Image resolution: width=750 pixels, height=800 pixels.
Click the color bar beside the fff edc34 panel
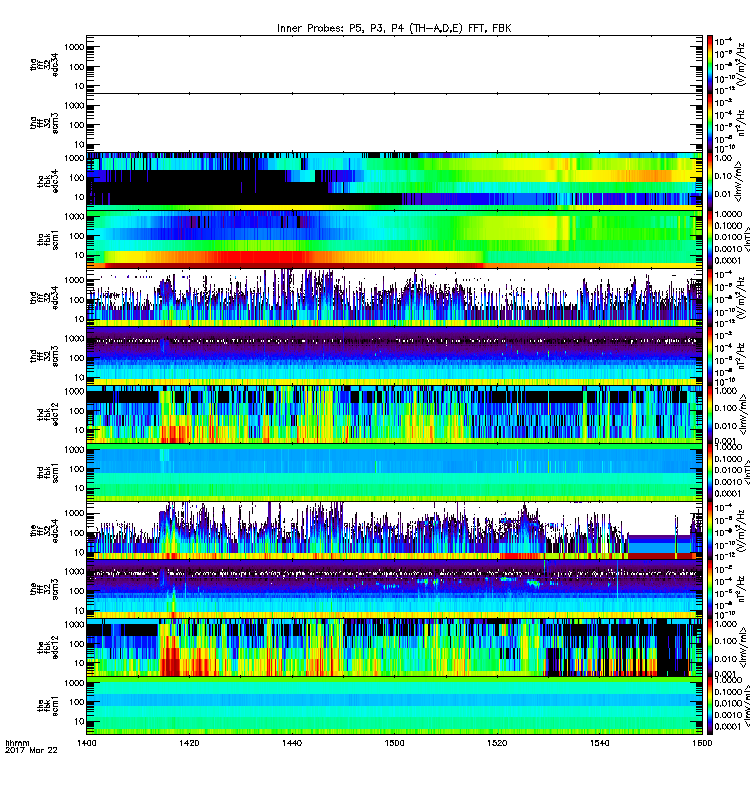[x=710, y=531]
